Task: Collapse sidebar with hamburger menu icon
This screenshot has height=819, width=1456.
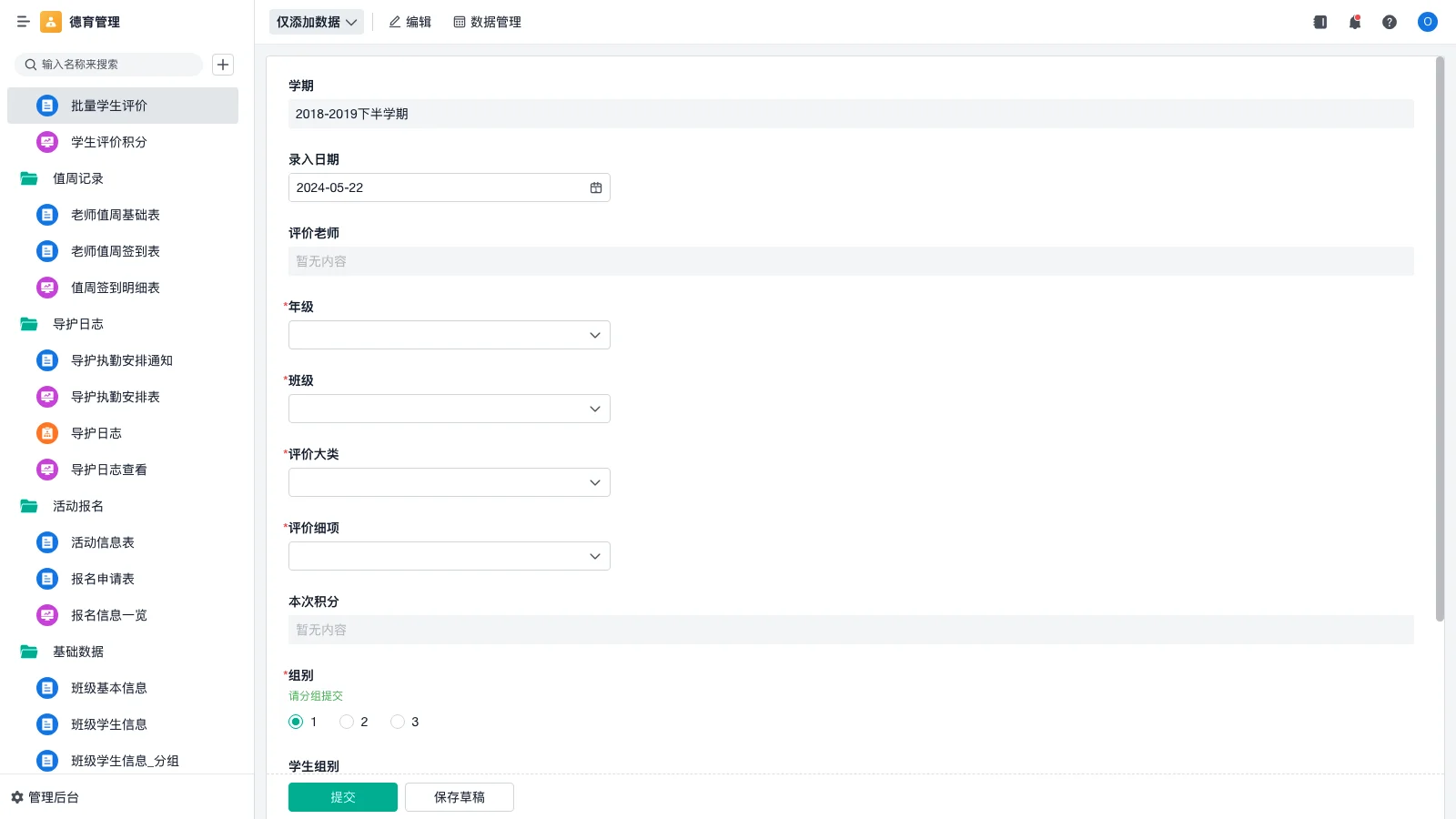Action: 23,22
